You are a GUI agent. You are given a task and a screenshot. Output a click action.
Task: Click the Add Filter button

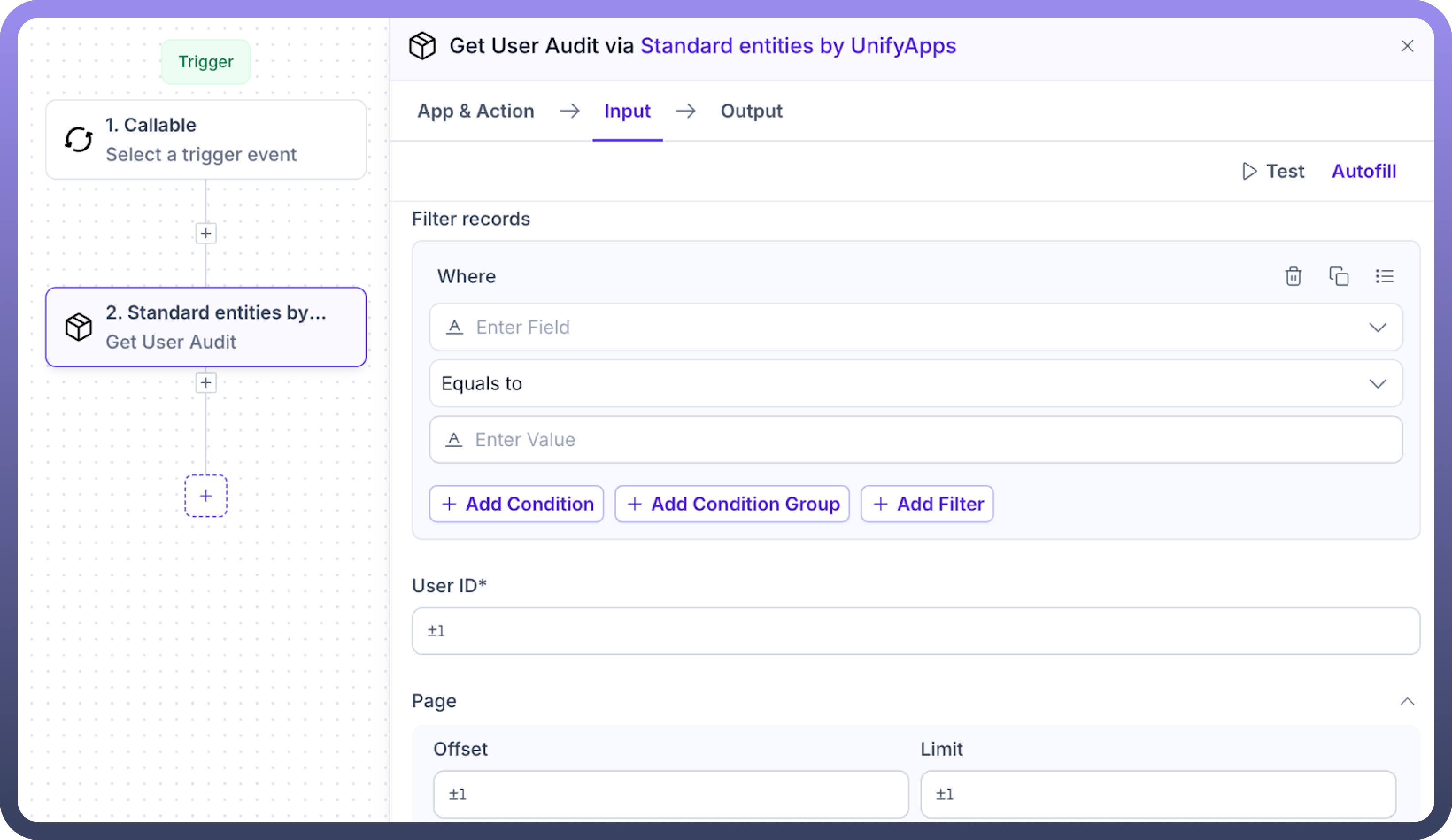pos(927,504)
